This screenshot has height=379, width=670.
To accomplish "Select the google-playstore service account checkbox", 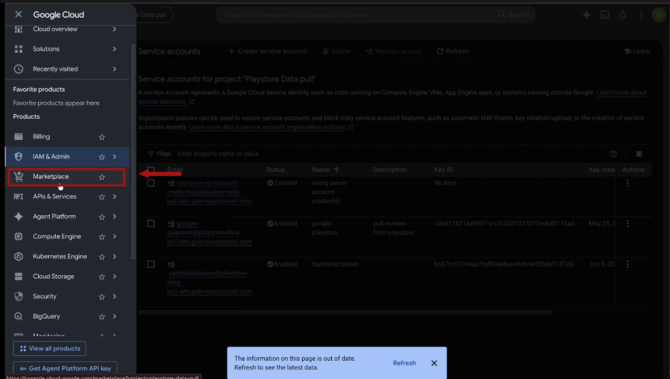I will pyautogui.click(x=151, y=223).
